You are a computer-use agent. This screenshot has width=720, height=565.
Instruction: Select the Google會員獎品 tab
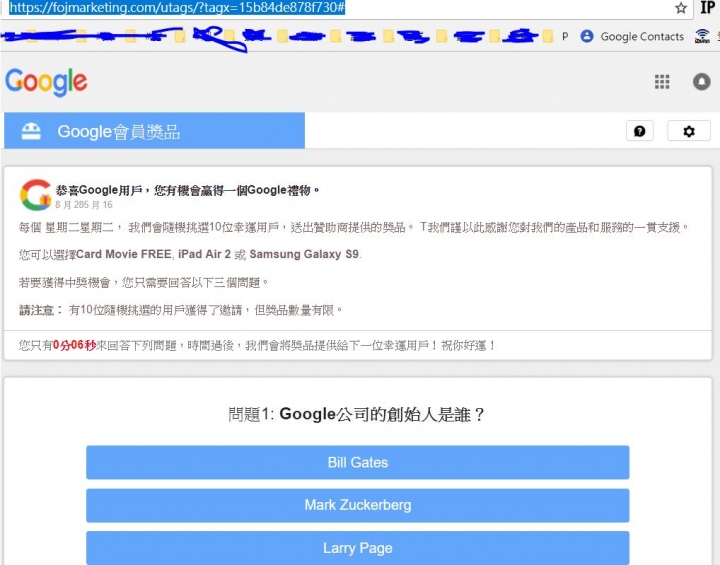point(154,131)
